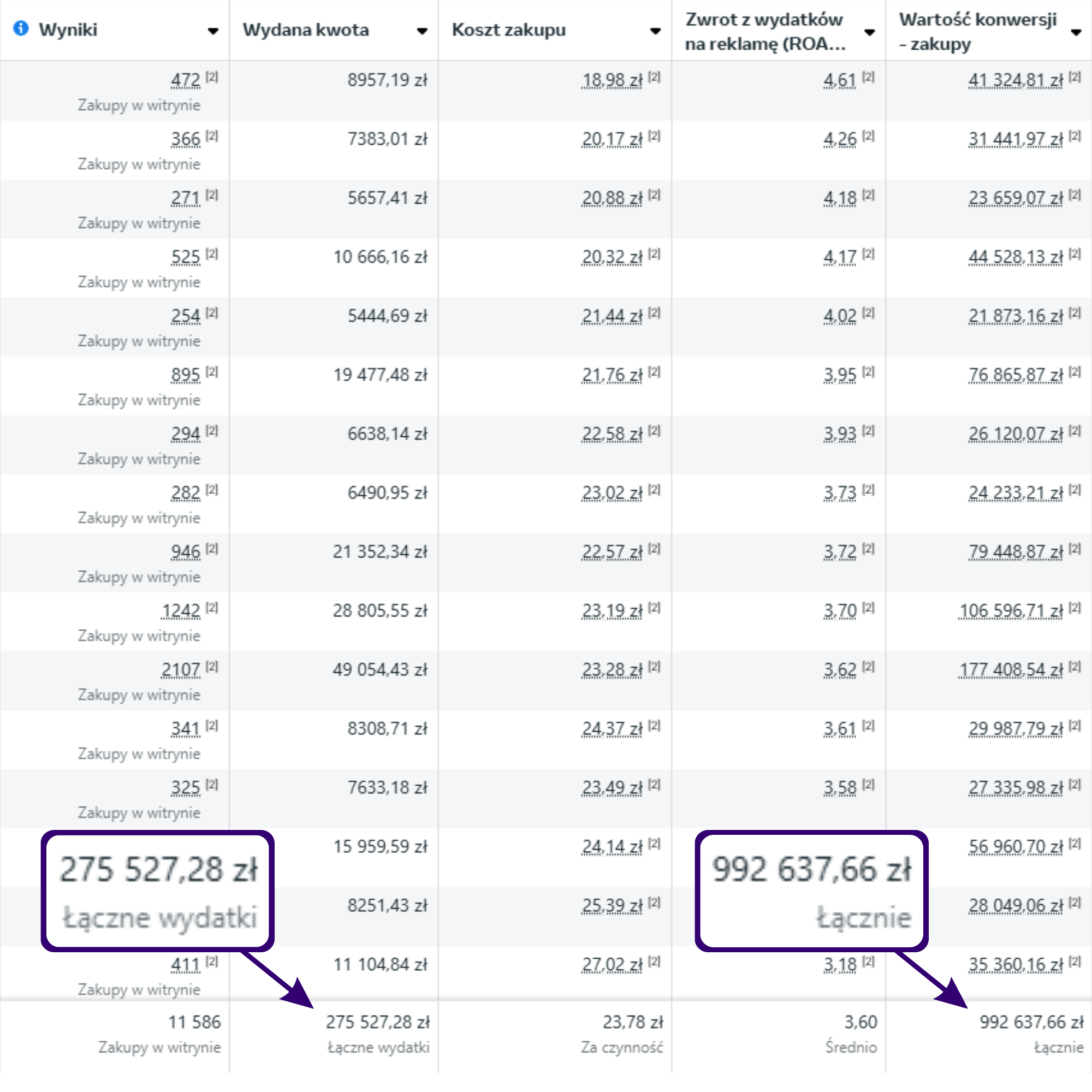This screenshot has height=1092, width=1092.
Task: Click the 472 results value link
Action: (x=186, y=80)
